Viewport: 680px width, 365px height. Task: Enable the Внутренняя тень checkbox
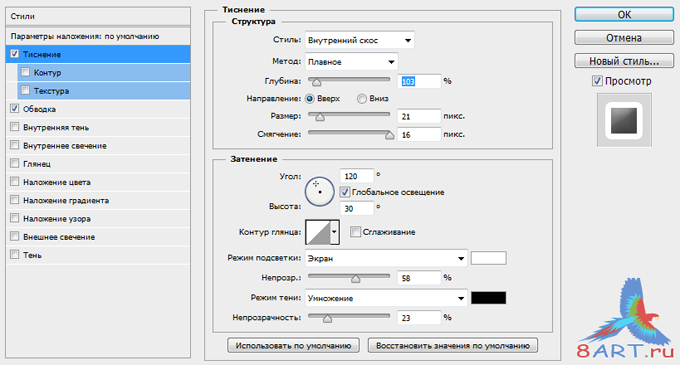click(x=14, y=127)
